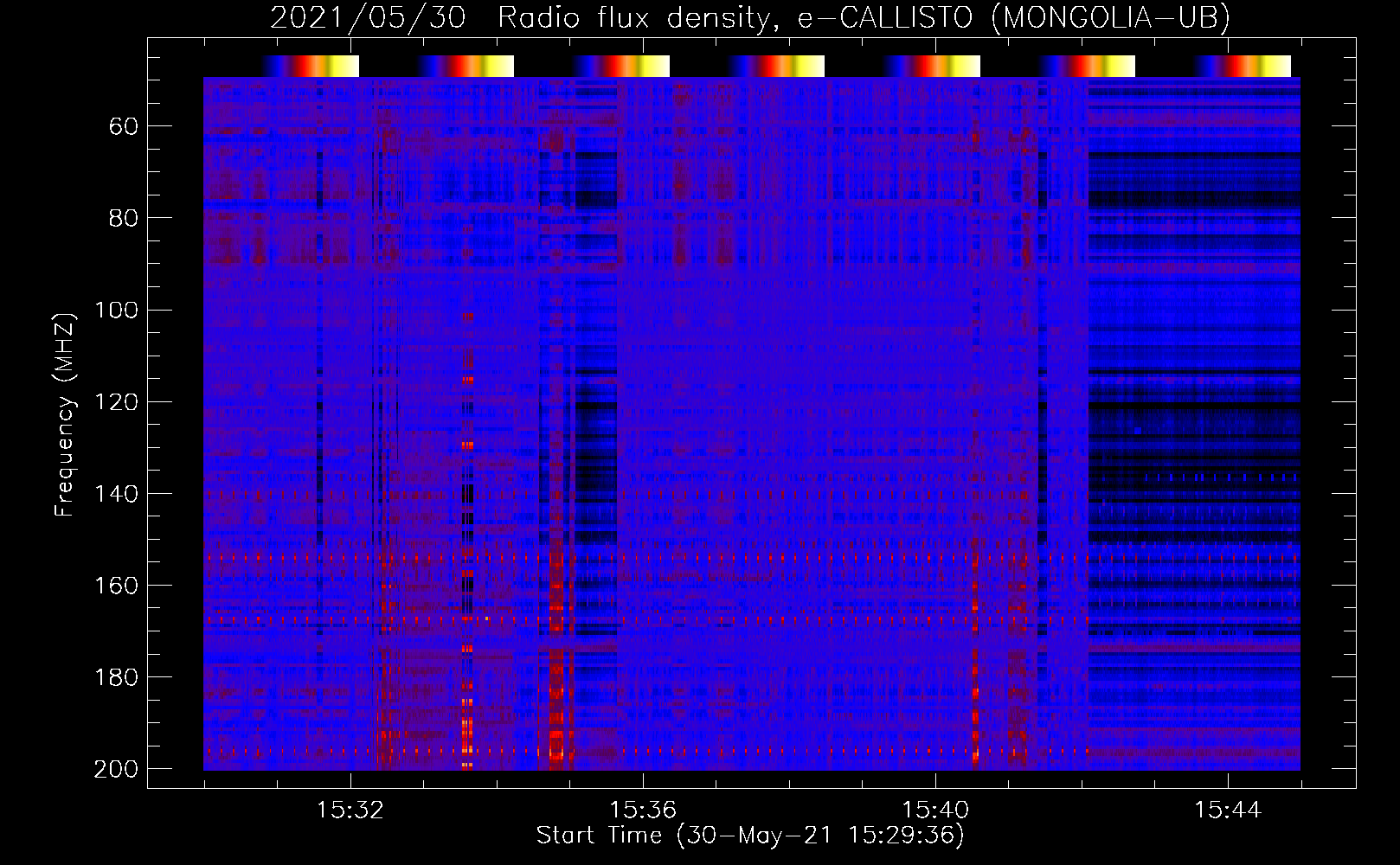Click the 100 MHz frequency tick label
Viewport: 1400px width, 865px height.
pyautogui.click(x=116, y=311)
